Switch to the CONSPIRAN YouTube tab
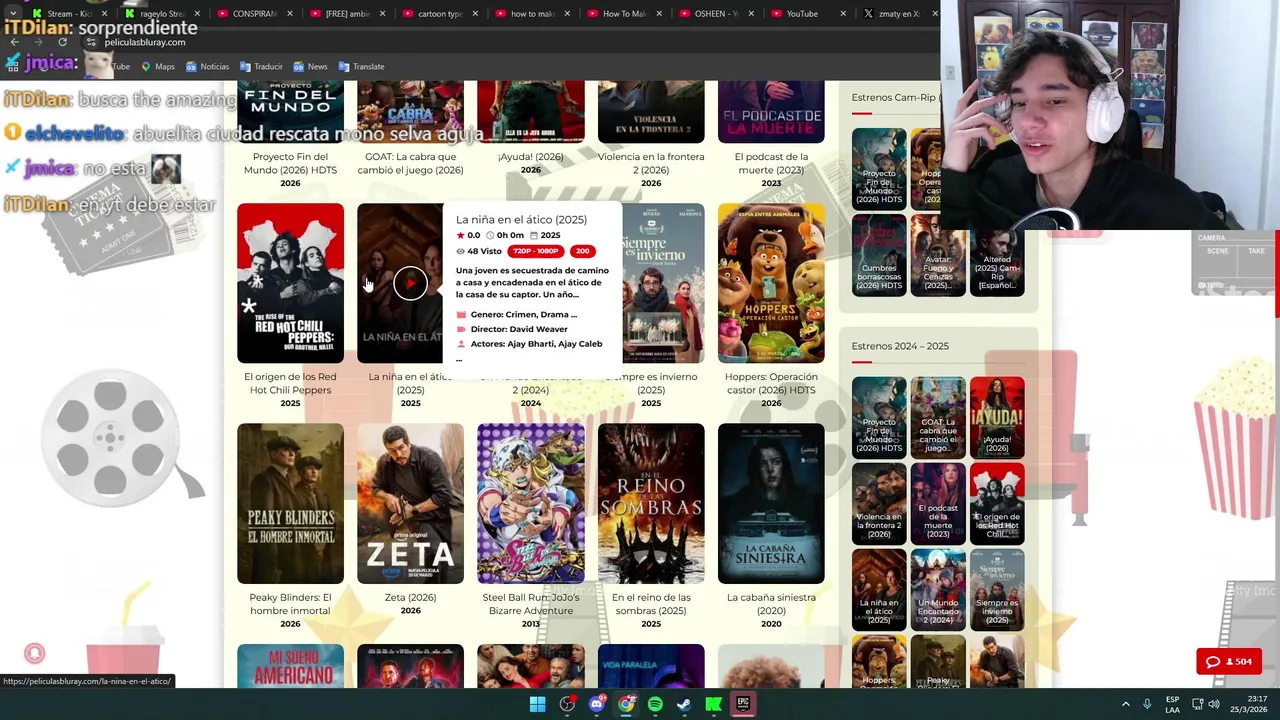This screenshot has height=720, width=1280. click(253, 14)
